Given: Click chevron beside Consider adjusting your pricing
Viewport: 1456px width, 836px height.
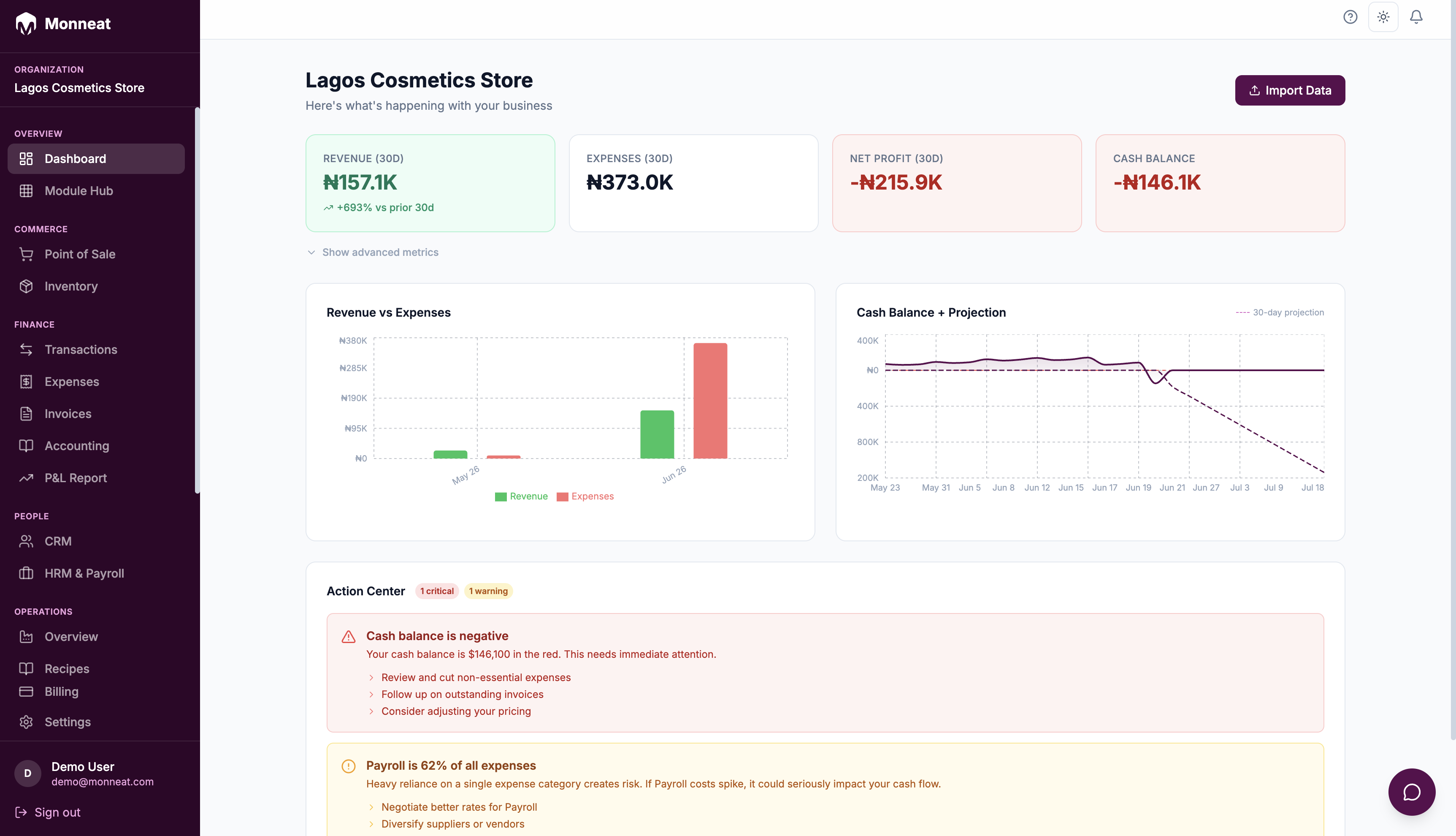Looking at the screenshot, I should (x=371, y=711).
